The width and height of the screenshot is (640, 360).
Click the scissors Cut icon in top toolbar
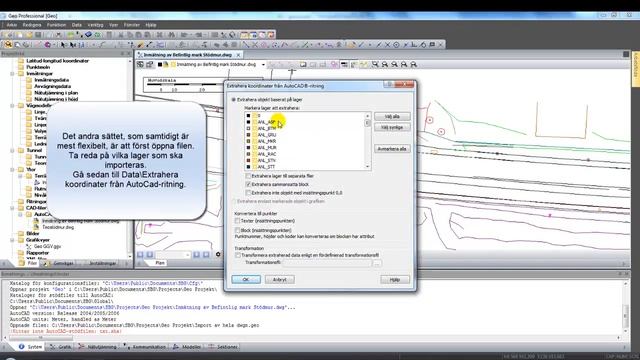tap(120, 35)
